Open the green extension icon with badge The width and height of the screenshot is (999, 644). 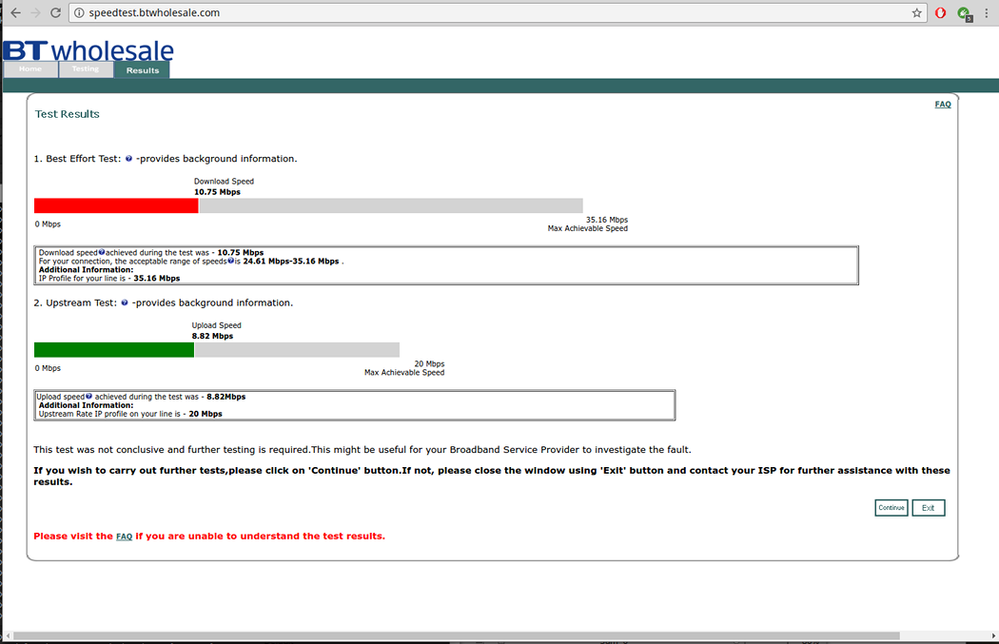pos(965,13)
